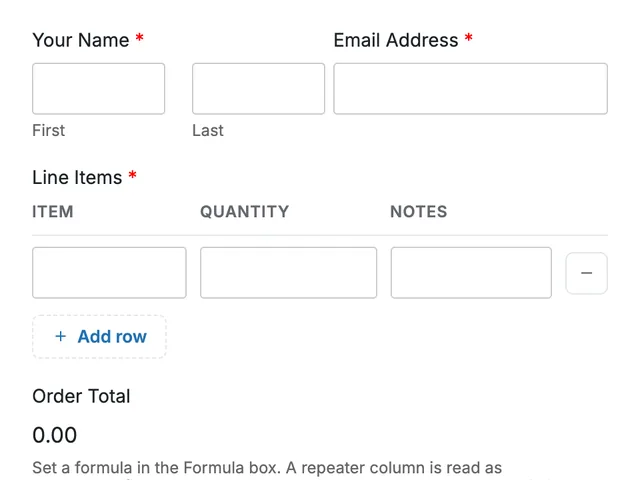Select the Item input in line items

click(109, 273)
